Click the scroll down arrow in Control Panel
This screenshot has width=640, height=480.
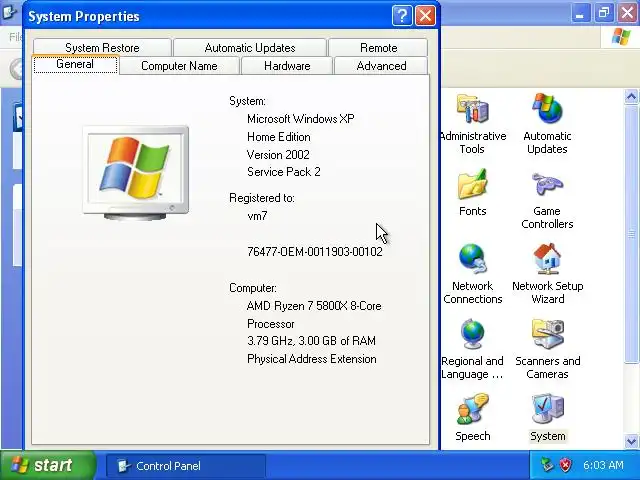point(631,441)
